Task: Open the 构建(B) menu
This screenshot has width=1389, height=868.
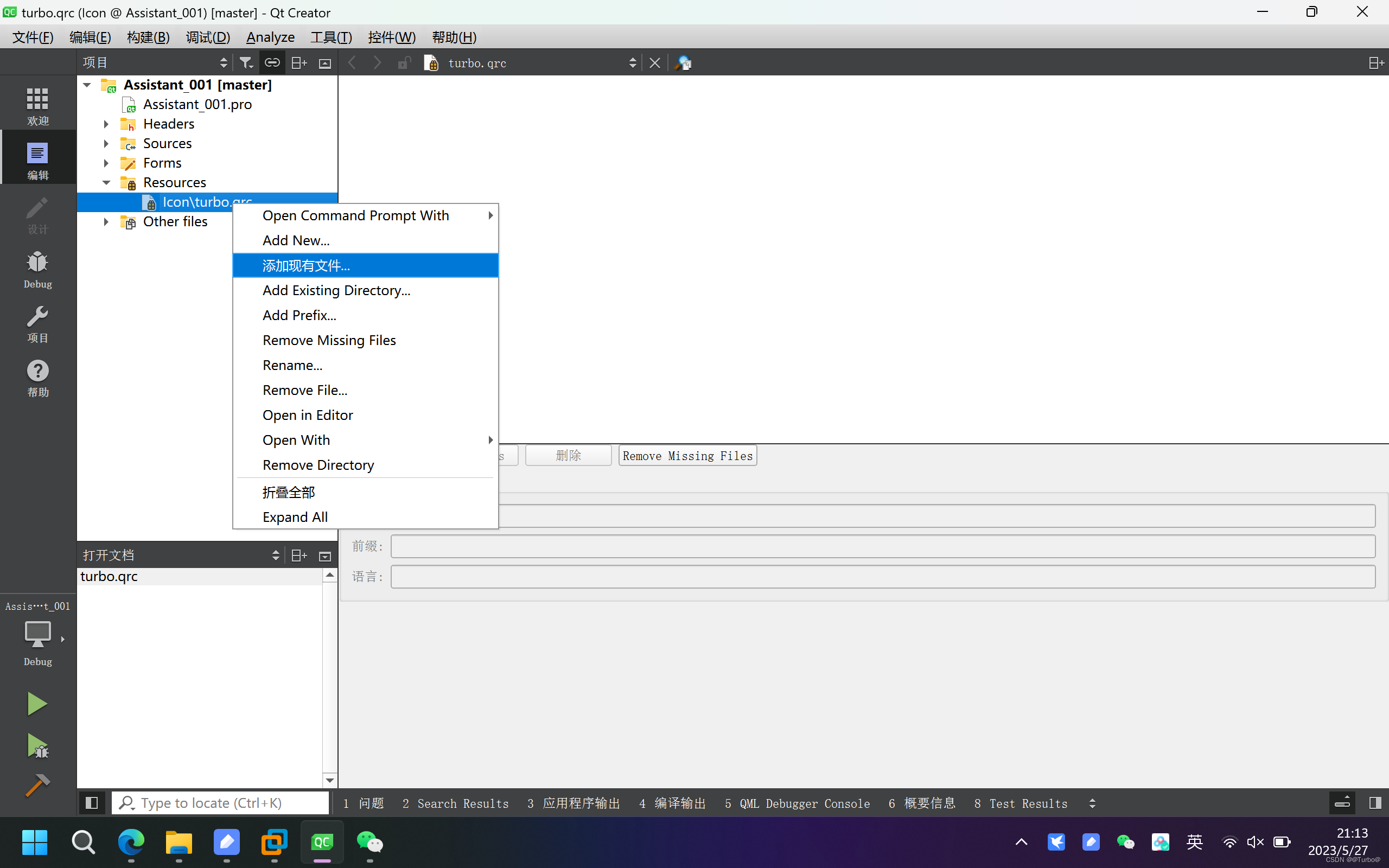Action: pos(148,37)
